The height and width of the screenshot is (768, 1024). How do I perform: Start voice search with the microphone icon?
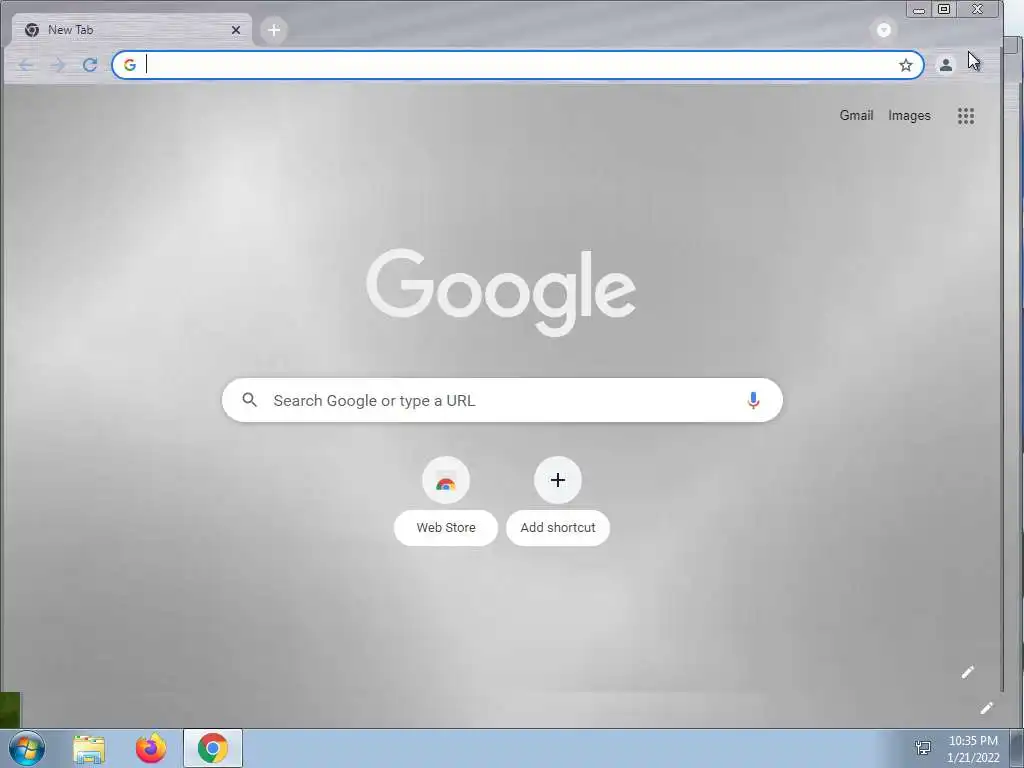coord(753,400)
